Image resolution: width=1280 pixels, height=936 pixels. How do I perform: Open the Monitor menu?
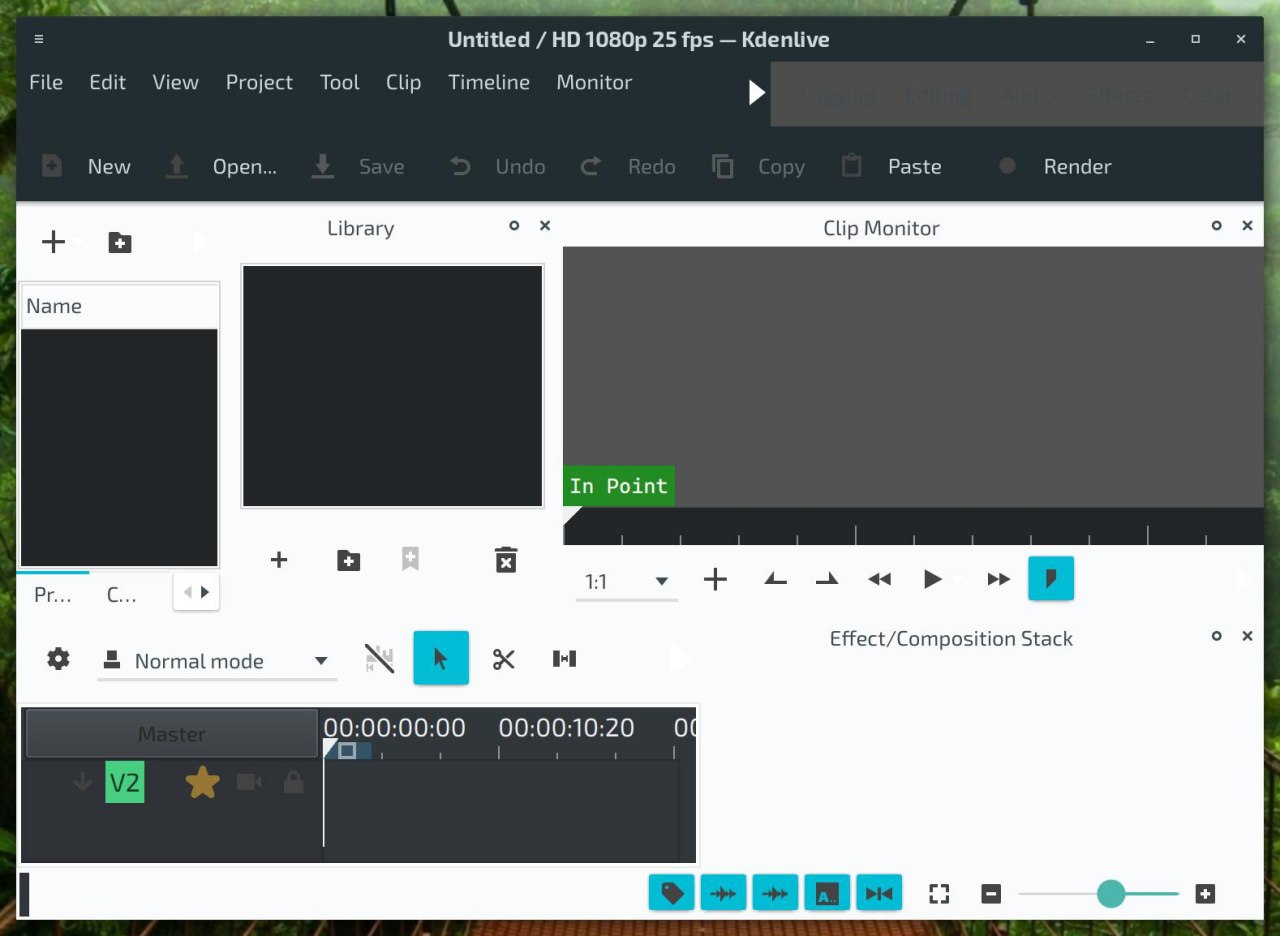(594, 82)
